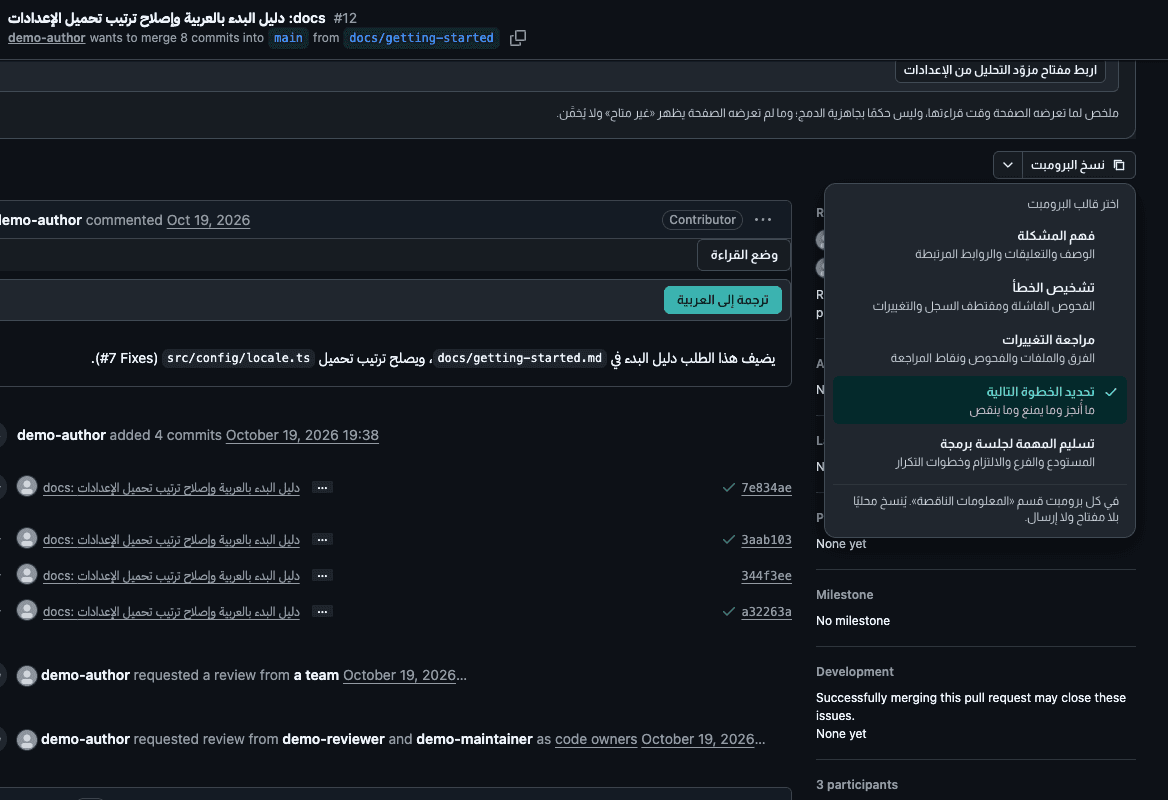This screenshot has height=800, width=1168.
Task: Select the checked تحديد الخطوة التالية template
Action: click(980, 400)
